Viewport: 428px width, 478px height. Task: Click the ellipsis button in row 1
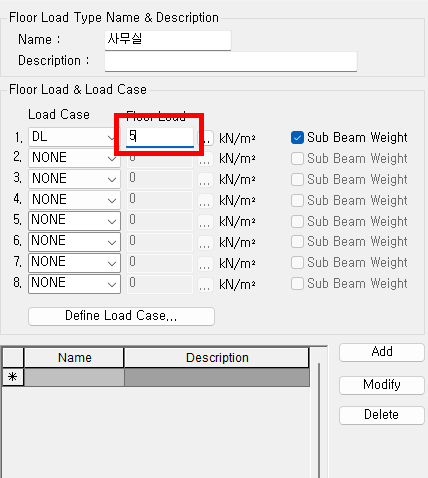[x=205, y=138]
